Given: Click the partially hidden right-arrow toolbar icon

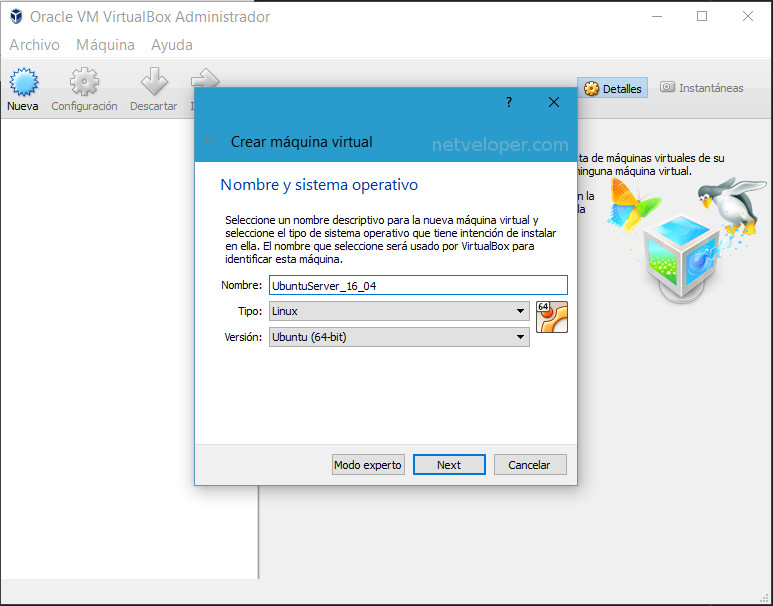Looking at the screenshot, I should click(x=205, y=78).
